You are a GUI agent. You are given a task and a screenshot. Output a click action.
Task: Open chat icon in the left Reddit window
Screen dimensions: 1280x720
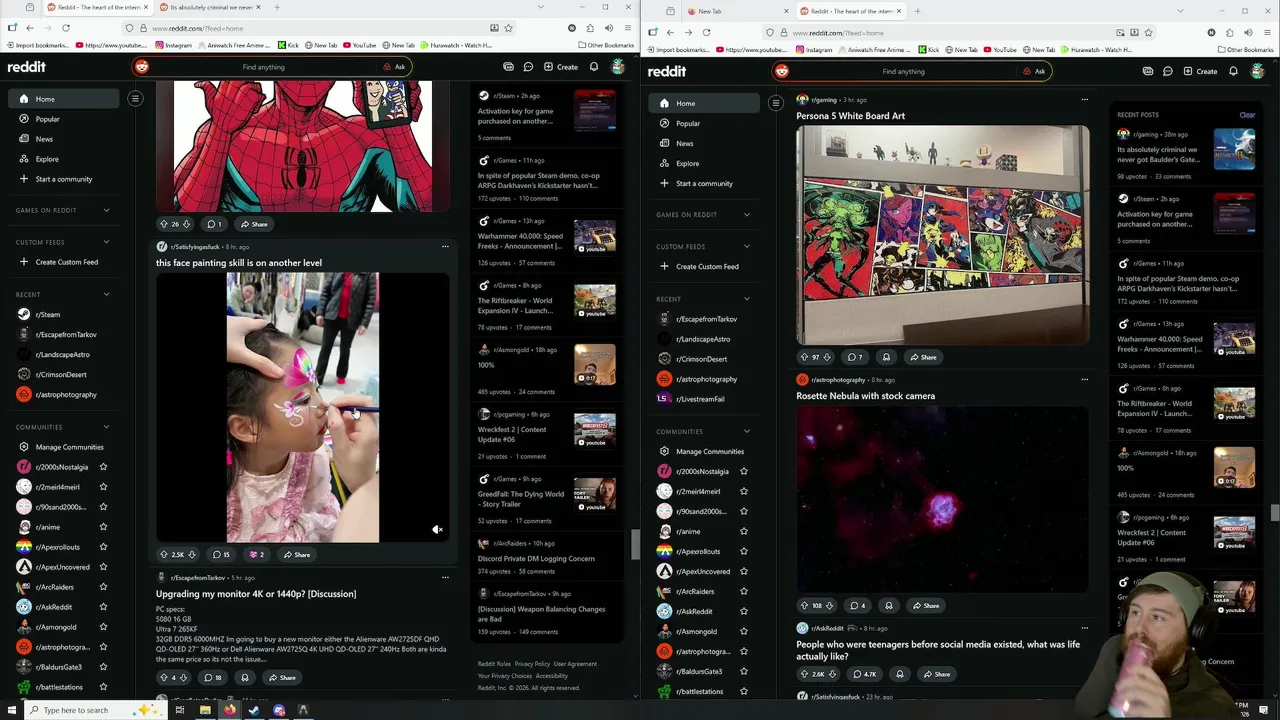528,67
